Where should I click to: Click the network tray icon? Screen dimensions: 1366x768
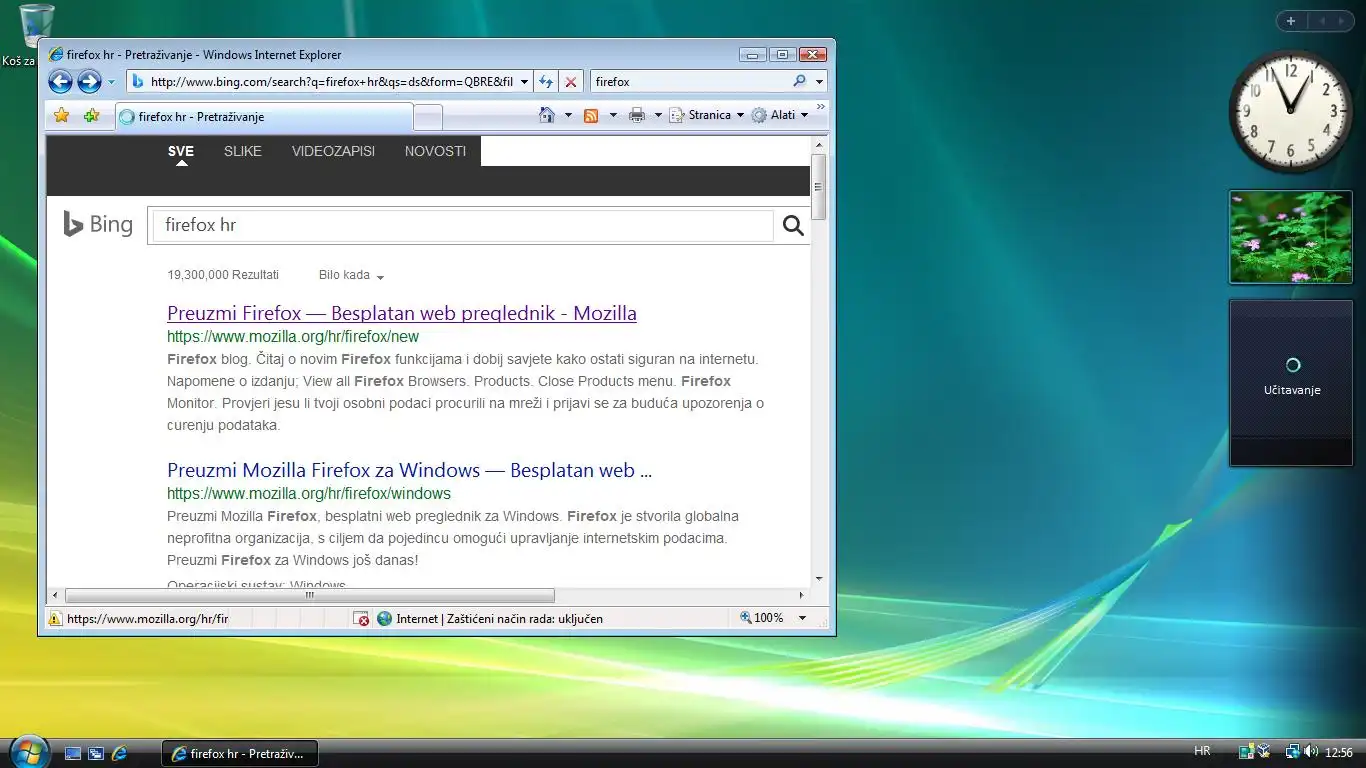(x=1292, y=752)
